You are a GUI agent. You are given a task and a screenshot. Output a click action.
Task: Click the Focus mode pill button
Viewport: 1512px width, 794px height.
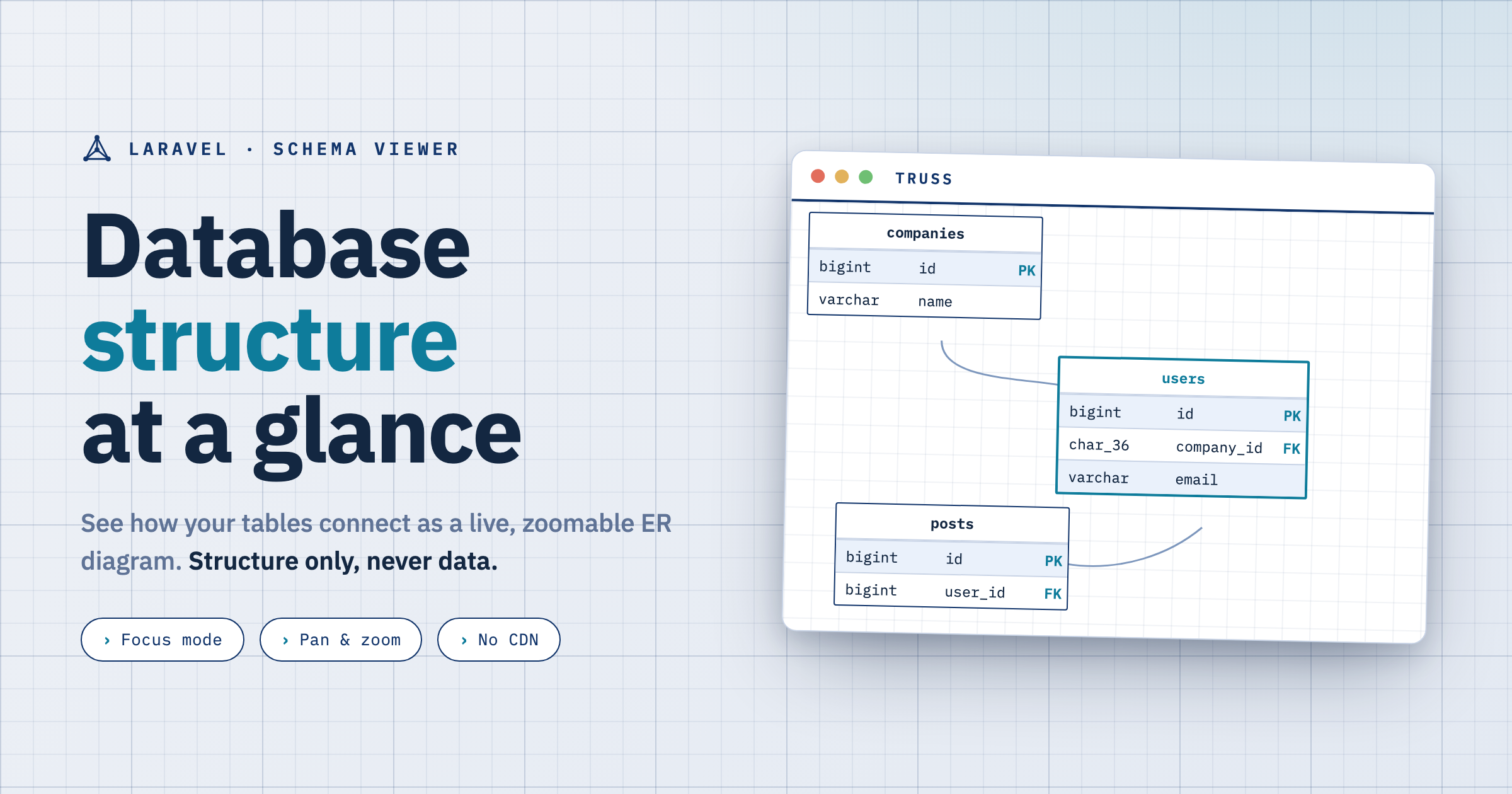[x=163, y=640]
